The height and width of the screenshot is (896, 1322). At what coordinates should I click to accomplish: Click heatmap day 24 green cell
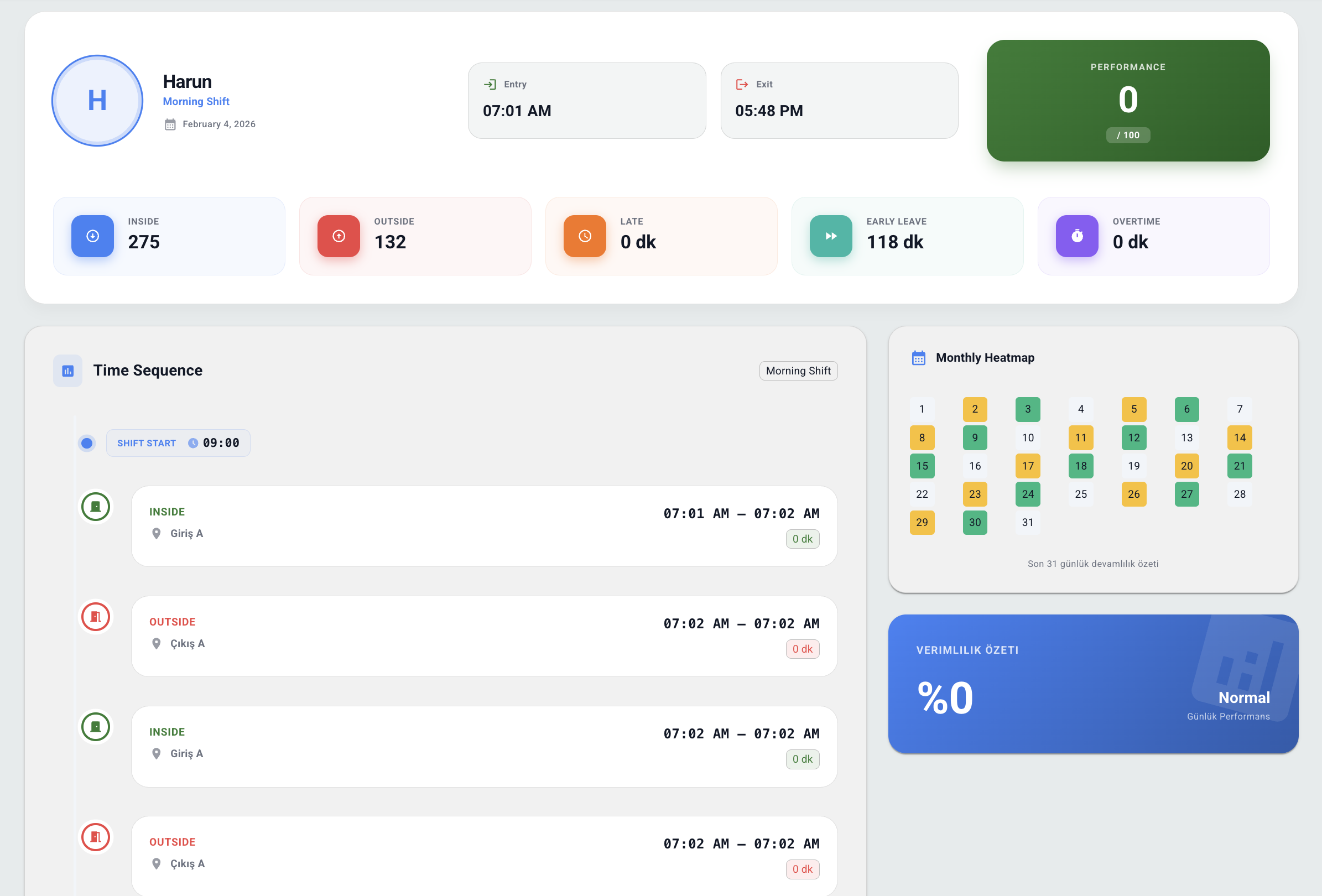point(1027,494)
